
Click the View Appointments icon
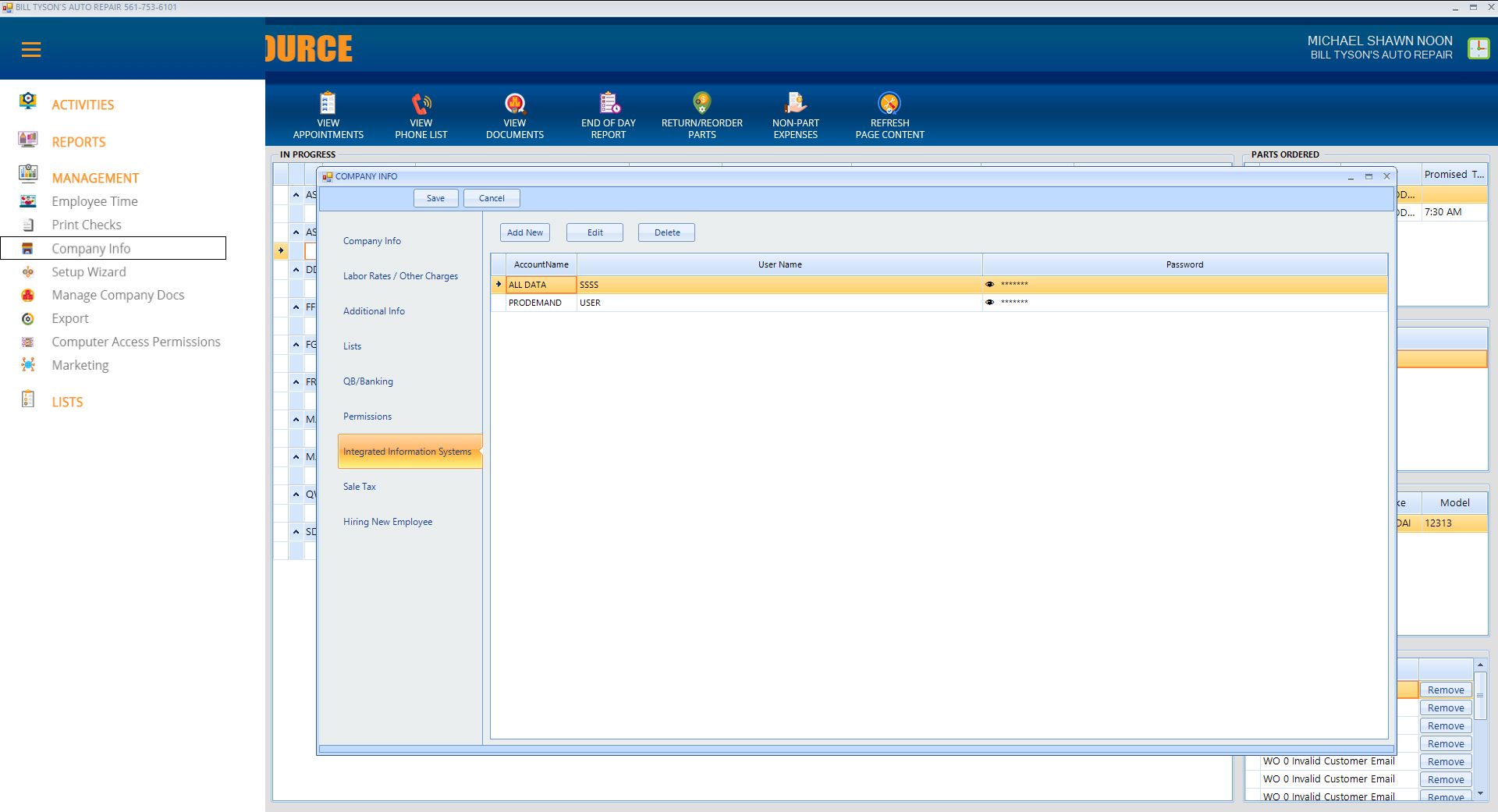click(328, 104)
